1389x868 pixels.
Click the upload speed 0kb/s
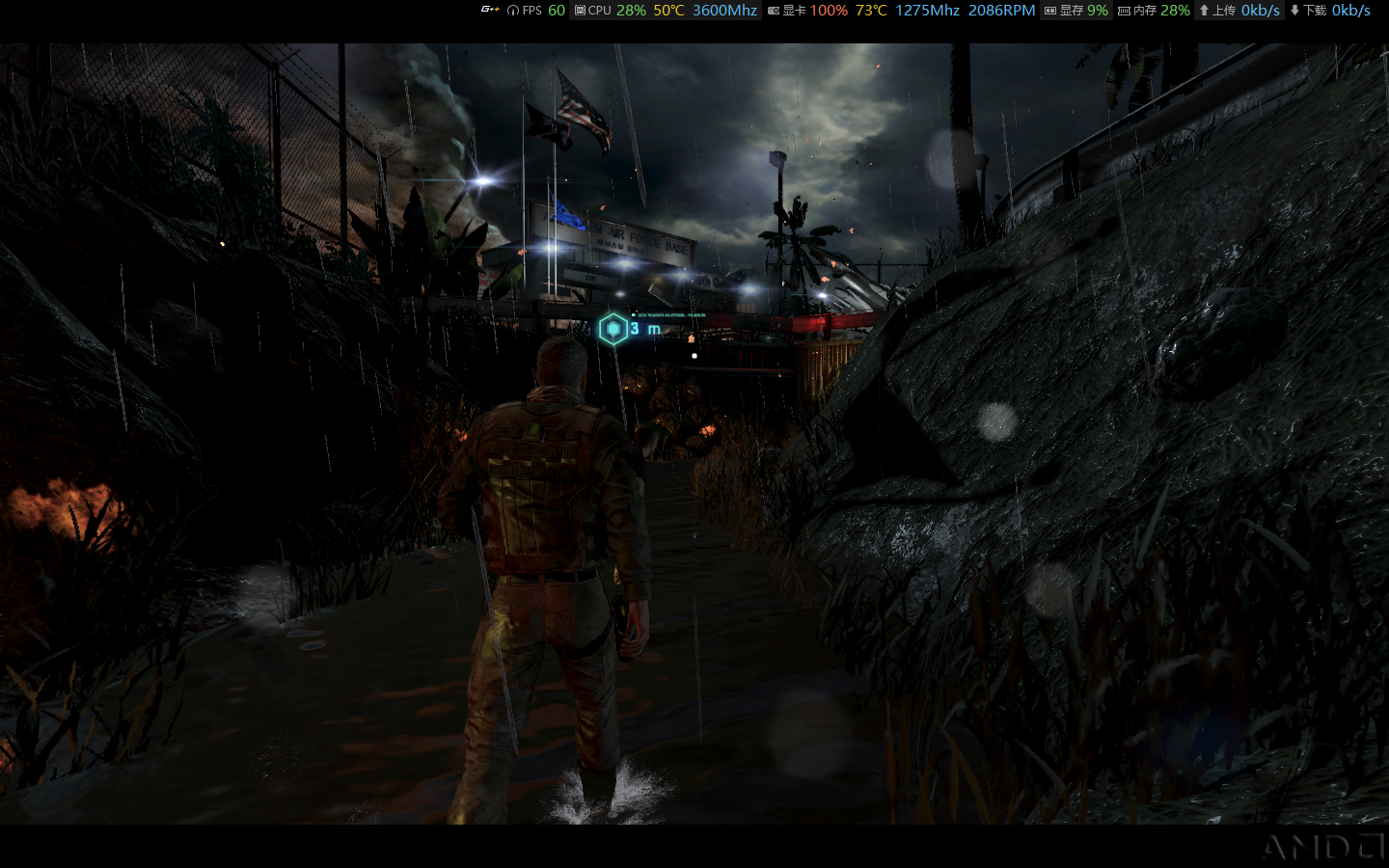[x=1261, y=11]
